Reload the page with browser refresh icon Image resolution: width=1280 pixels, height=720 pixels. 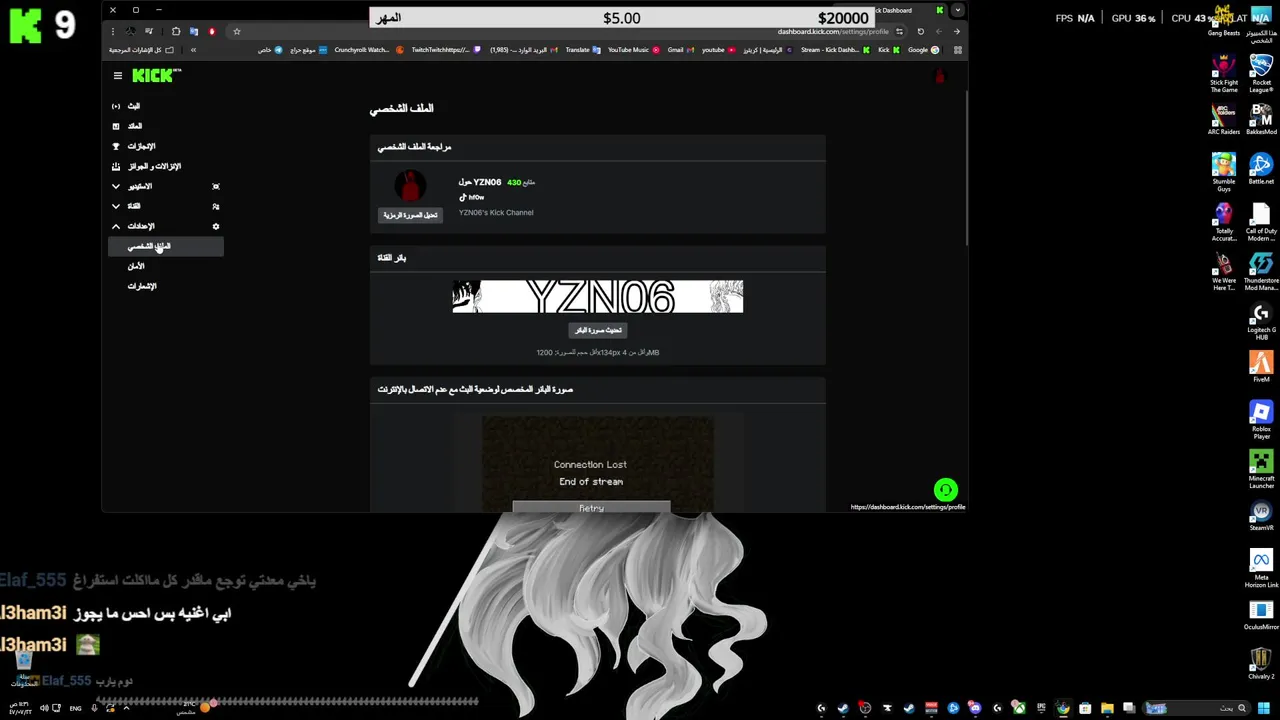point(921,31)
